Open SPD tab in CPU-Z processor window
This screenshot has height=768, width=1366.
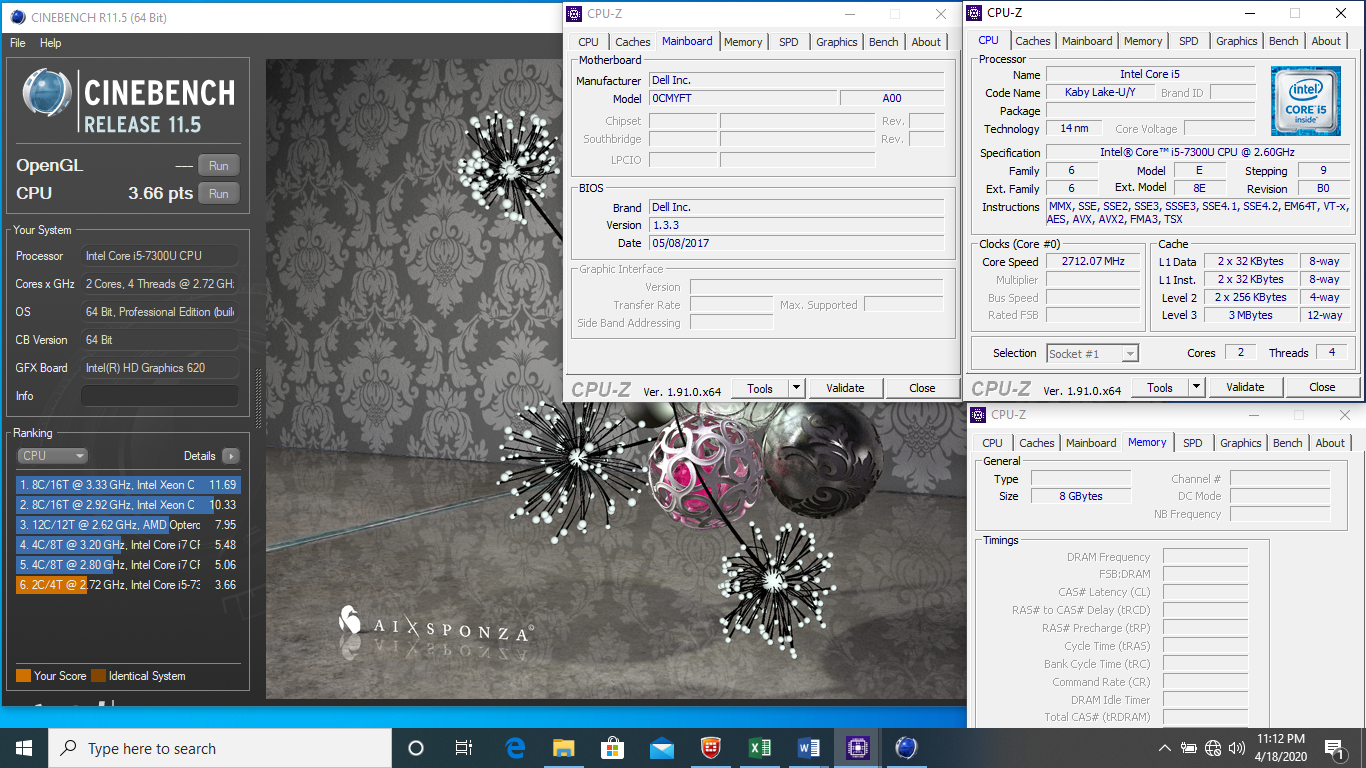point(1189,41)
